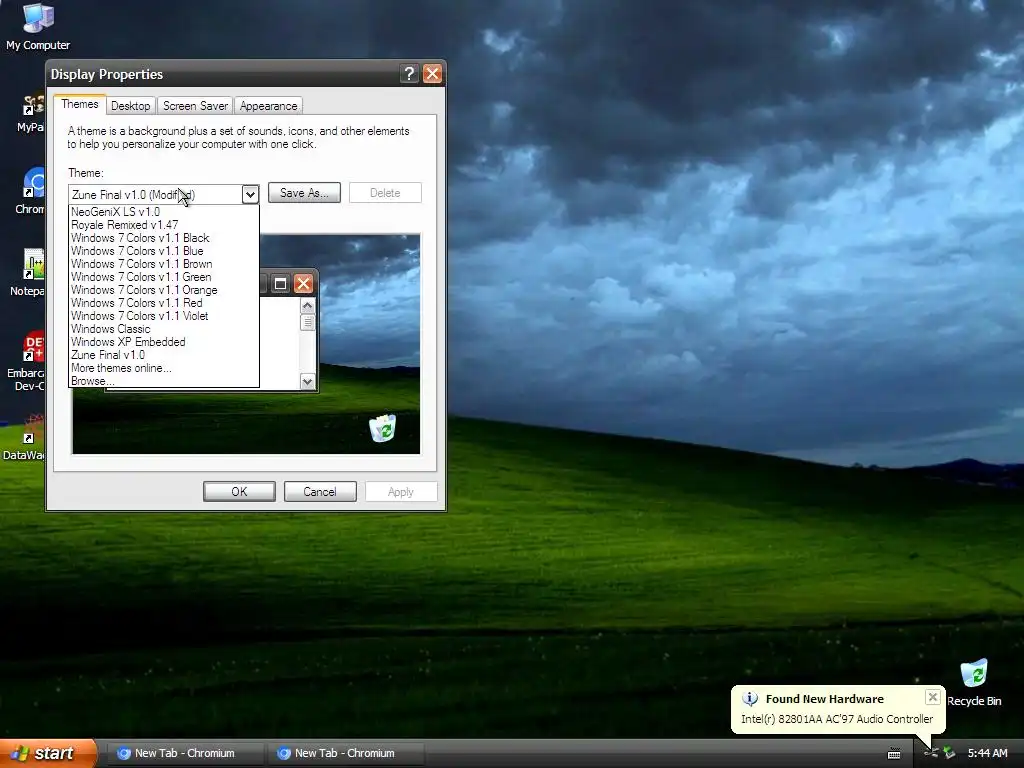This screenshot has height=768, width=1024.
Task: Select the Windows Classic theme
Action: [x=164, y=329]
